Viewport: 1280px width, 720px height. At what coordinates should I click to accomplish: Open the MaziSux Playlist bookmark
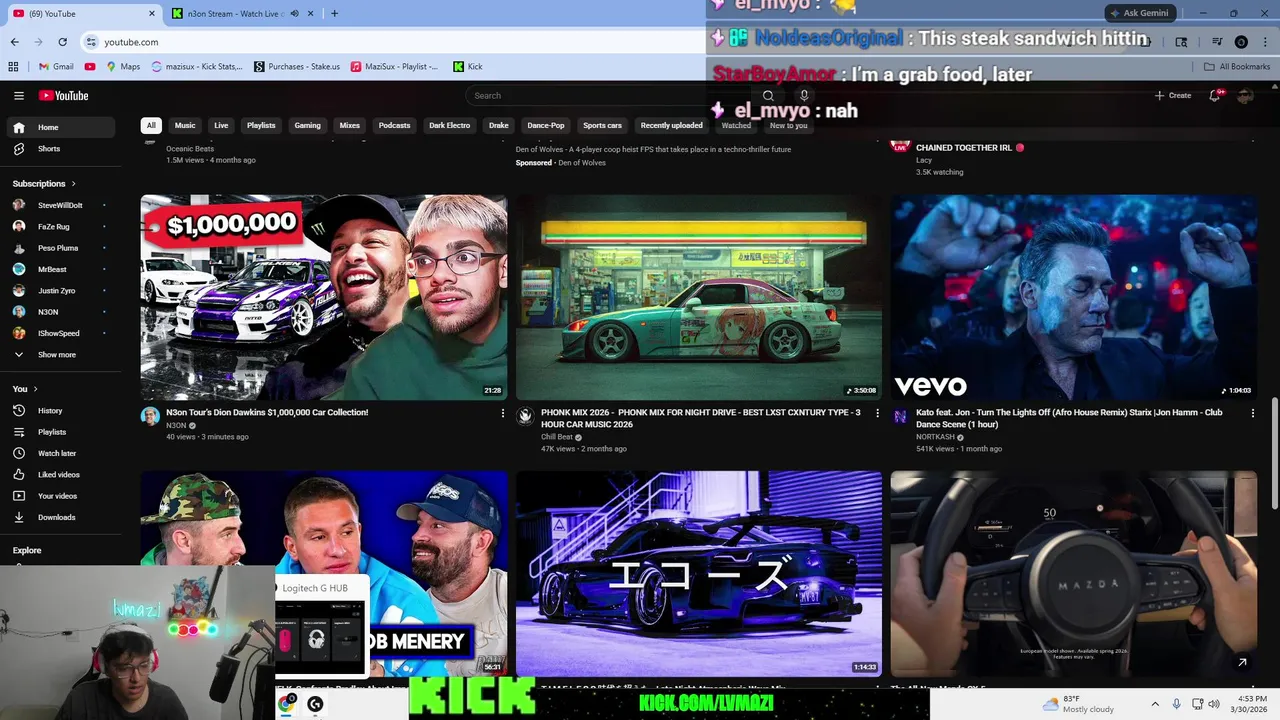coord(394,67)
